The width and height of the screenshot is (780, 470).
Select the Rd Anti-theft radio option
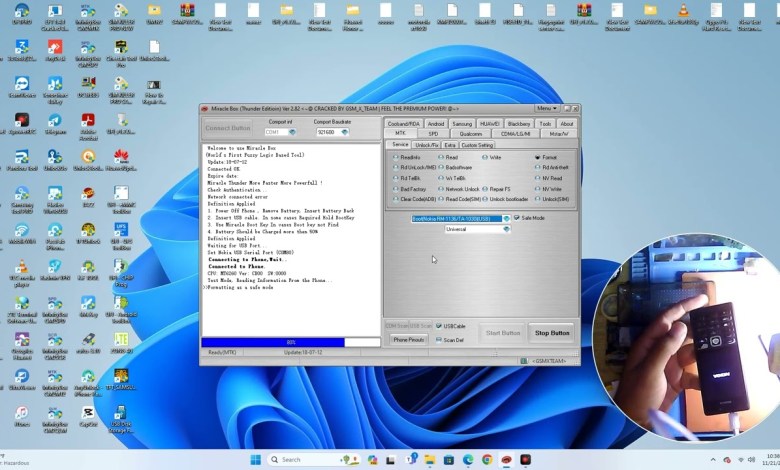(x=538, y=168)
